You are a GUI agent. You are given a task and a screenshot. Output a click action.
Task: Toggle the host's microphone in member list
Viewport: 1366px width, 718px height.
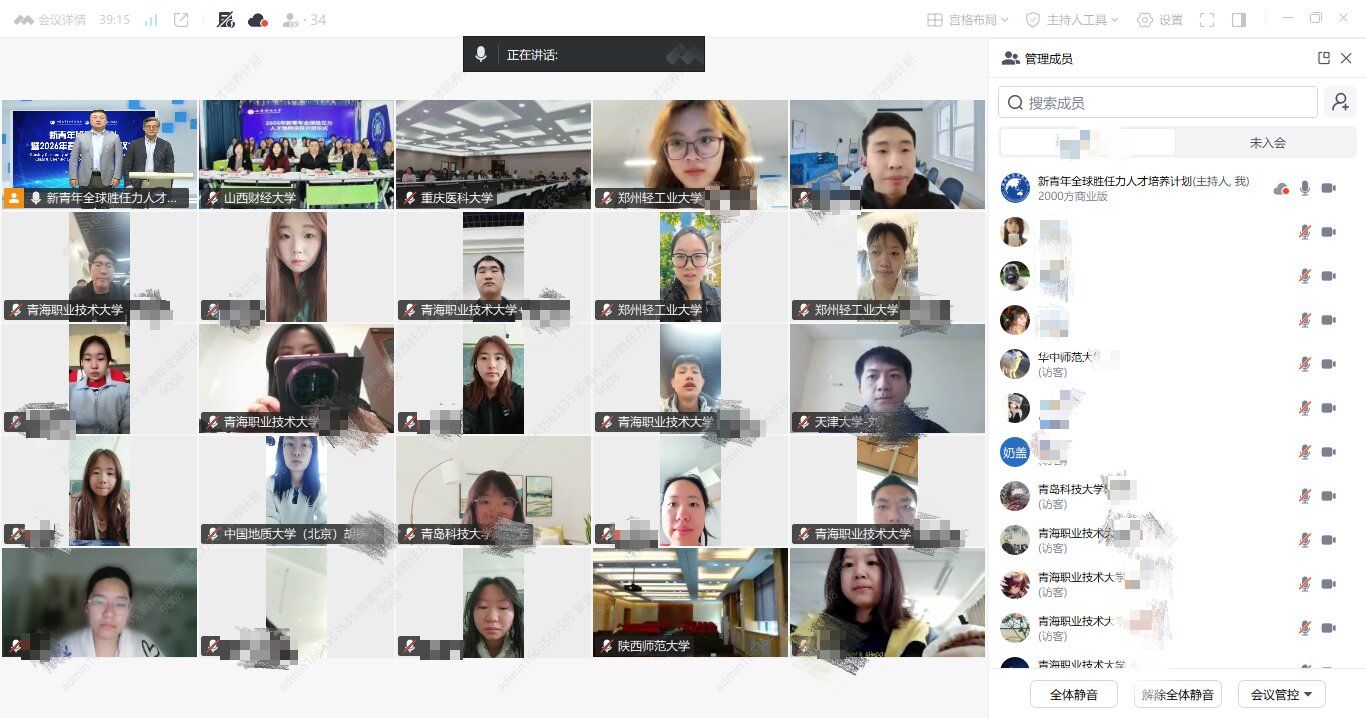tap(1305, 188)
